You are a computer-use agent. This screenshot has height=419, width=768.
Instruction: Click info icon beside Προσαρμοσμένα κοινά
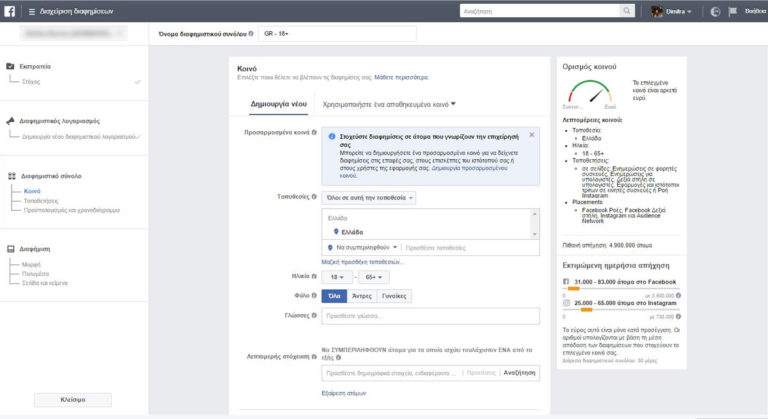pyautogui.click(x=314, y=132)
